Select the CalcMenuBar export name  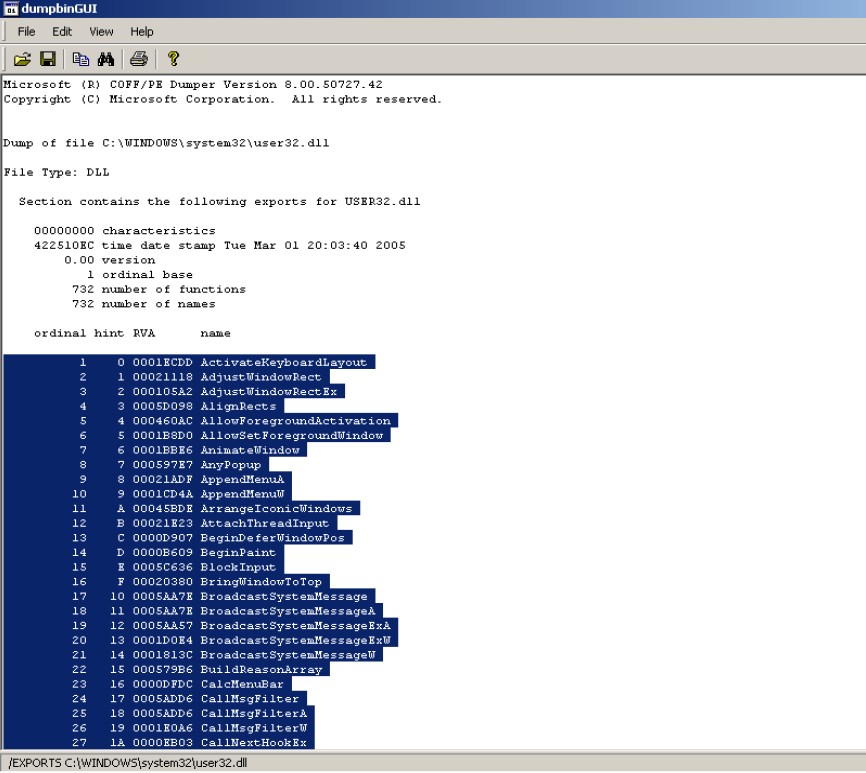(x=242, y=684)
